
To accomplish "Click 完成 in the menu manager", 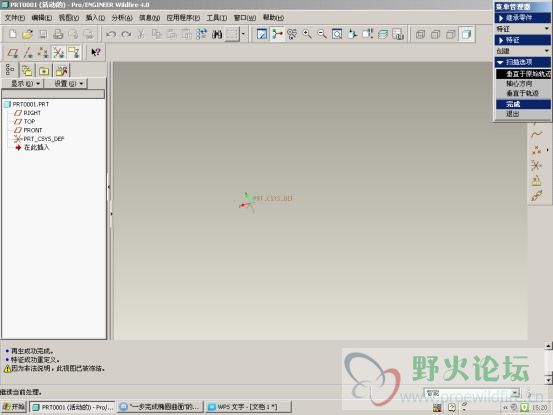I will (523, 104).
